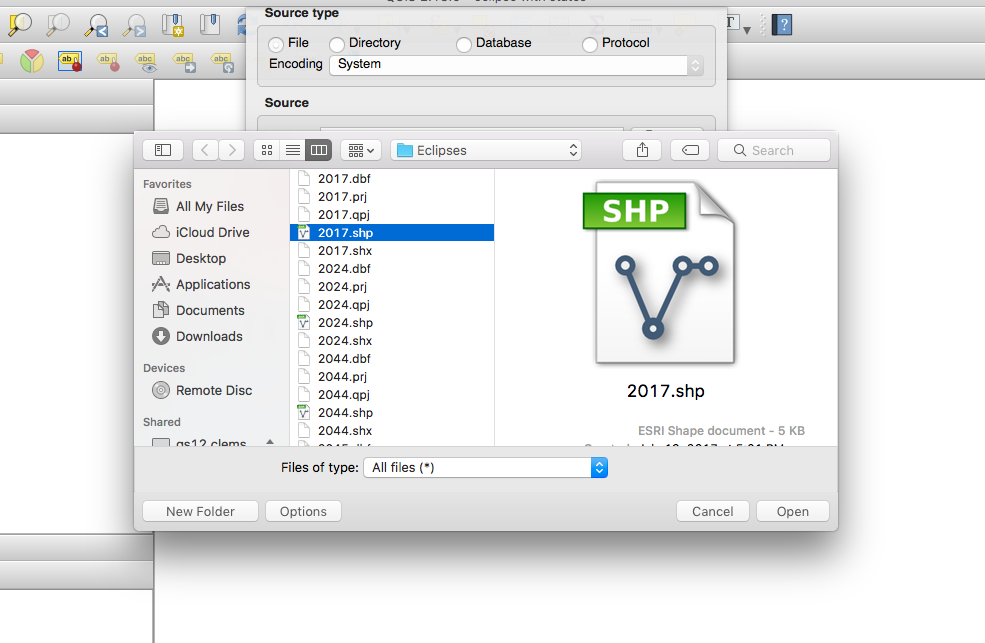Open Applications in sidebar
Screen dimensions: 985x643
(x=212, y=284)
